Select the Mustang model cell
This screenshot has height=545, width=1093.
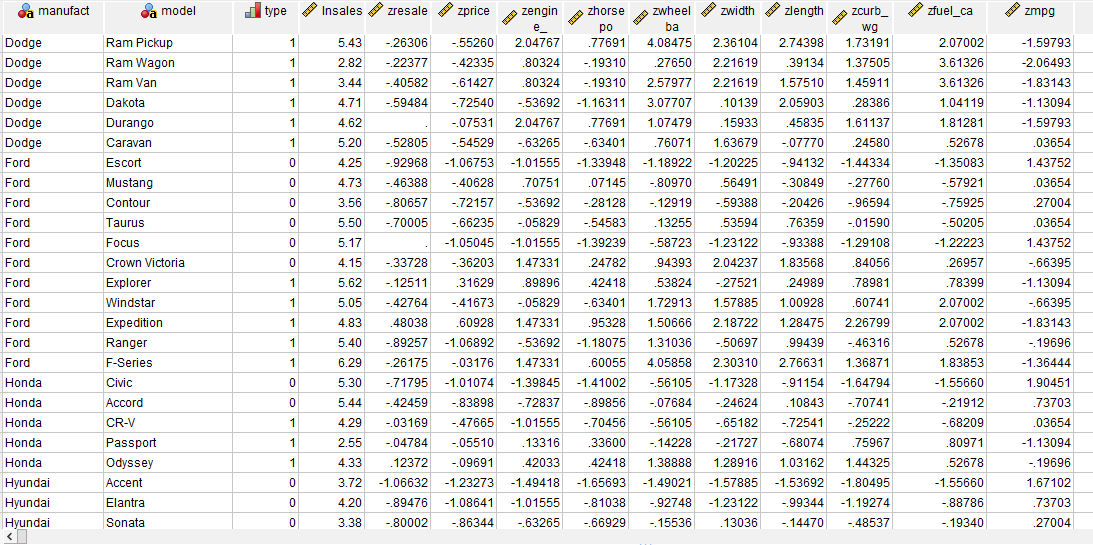167,183
